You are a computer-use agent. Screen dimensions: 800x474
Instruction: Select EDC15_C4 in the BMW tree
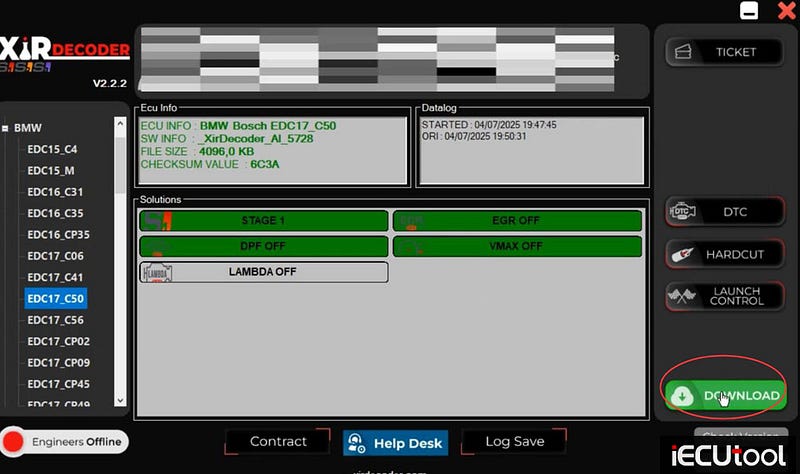pyautogui.click(x=52, y=149)
